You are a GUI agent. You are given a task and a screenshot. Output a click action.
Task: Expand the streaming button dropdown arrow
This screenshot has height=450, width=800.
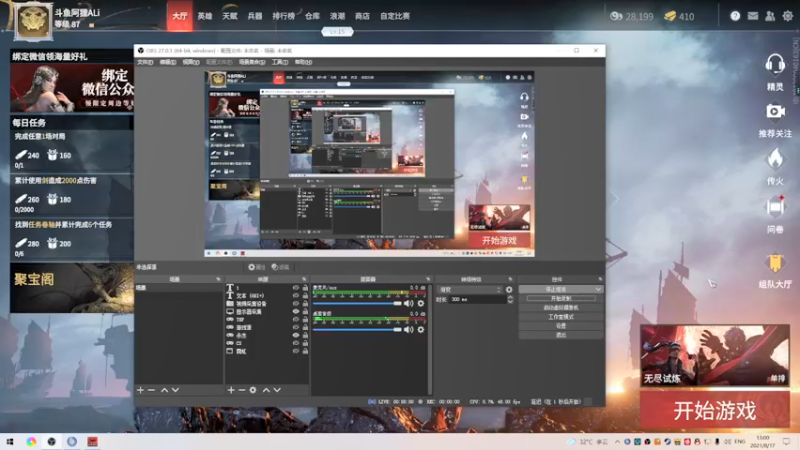click(x=597, y=289)
